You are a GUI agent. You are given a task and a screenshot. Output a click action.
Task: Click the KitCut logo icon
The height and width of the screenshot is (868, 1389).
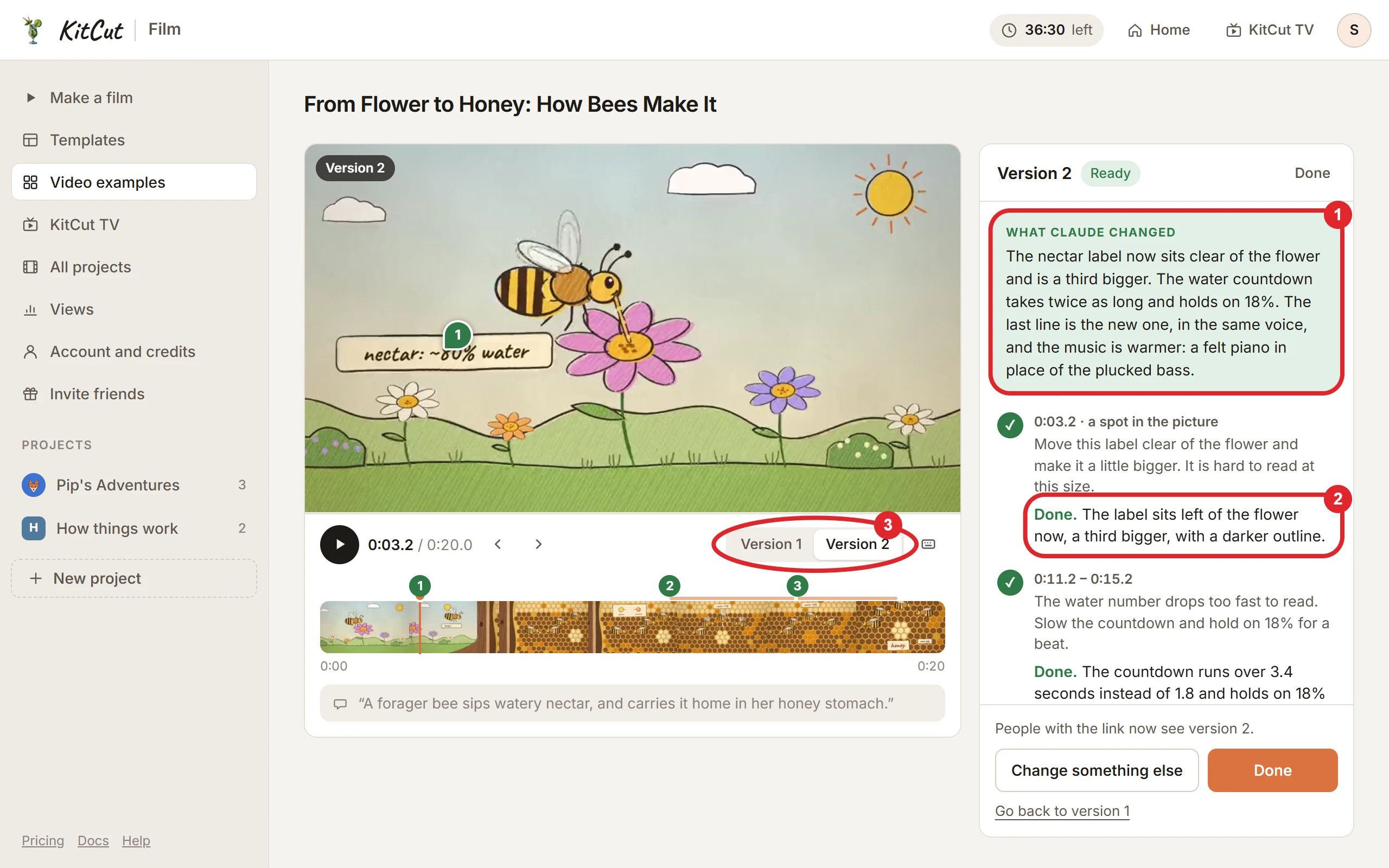pyautogui.click(x=33, y=30)
